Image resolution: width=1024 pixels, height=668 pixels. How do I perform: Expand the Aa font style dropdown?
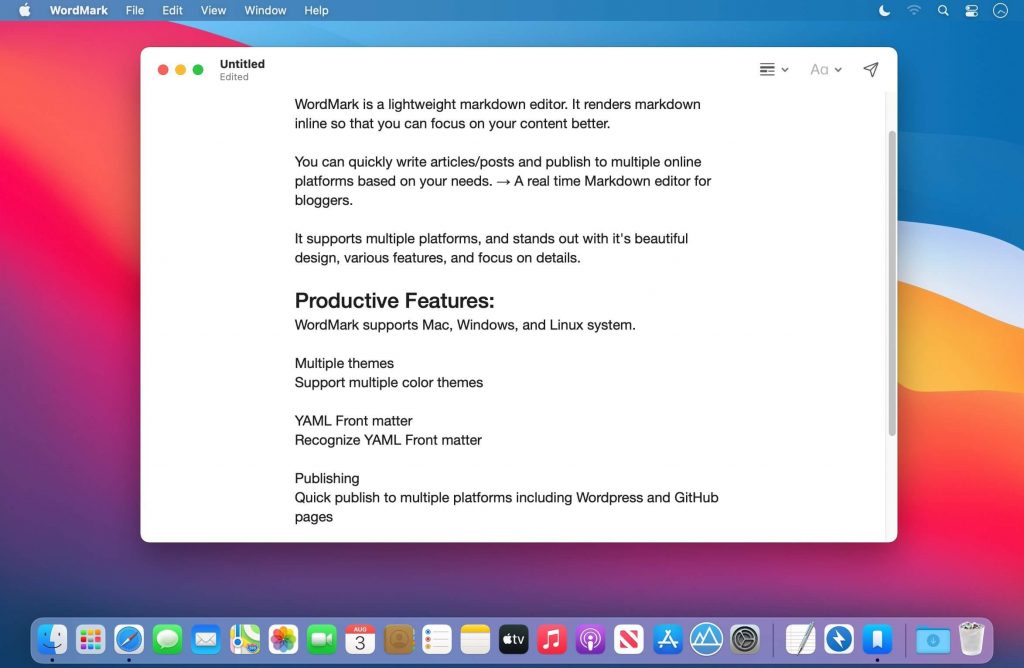(x=825, y=69)
